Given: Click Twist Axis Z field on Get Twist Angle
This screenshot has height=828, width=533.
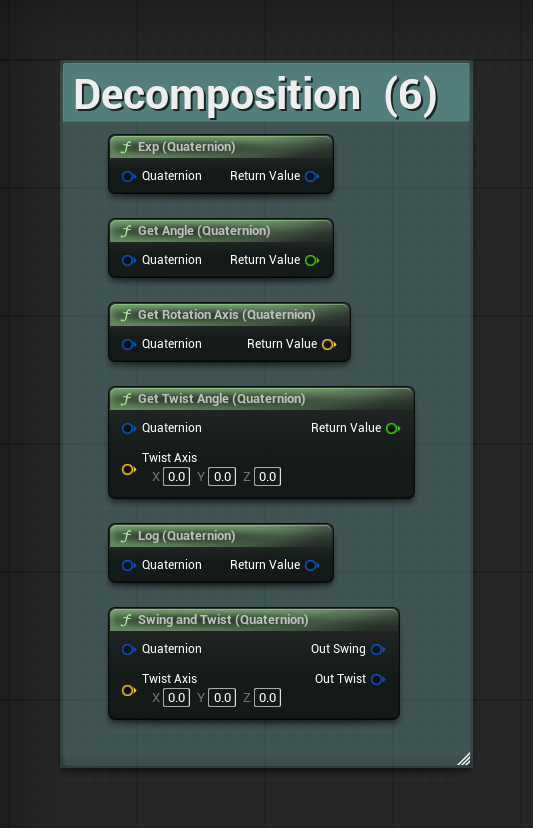Looking at the screenshot, I should tap(268, 477).
